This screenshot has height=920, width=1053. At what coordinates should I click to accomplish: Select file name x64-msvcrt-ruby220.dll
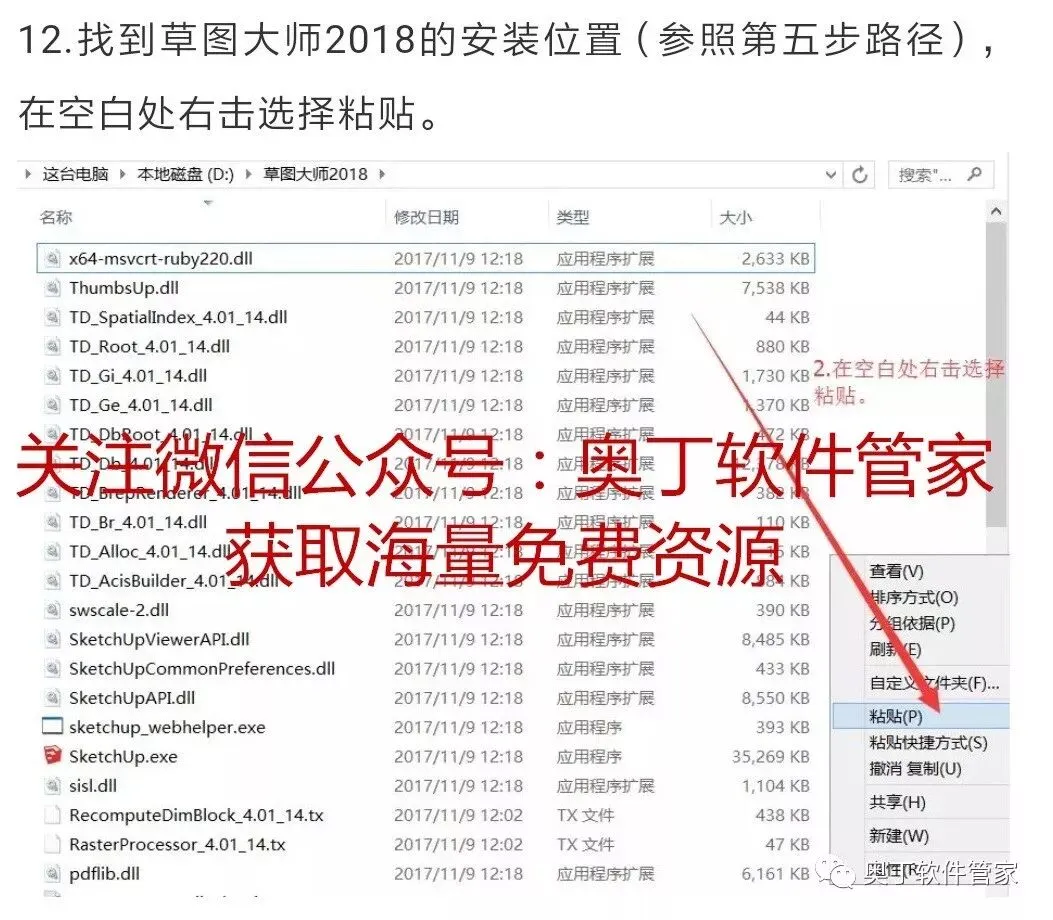tap(161, 259)
